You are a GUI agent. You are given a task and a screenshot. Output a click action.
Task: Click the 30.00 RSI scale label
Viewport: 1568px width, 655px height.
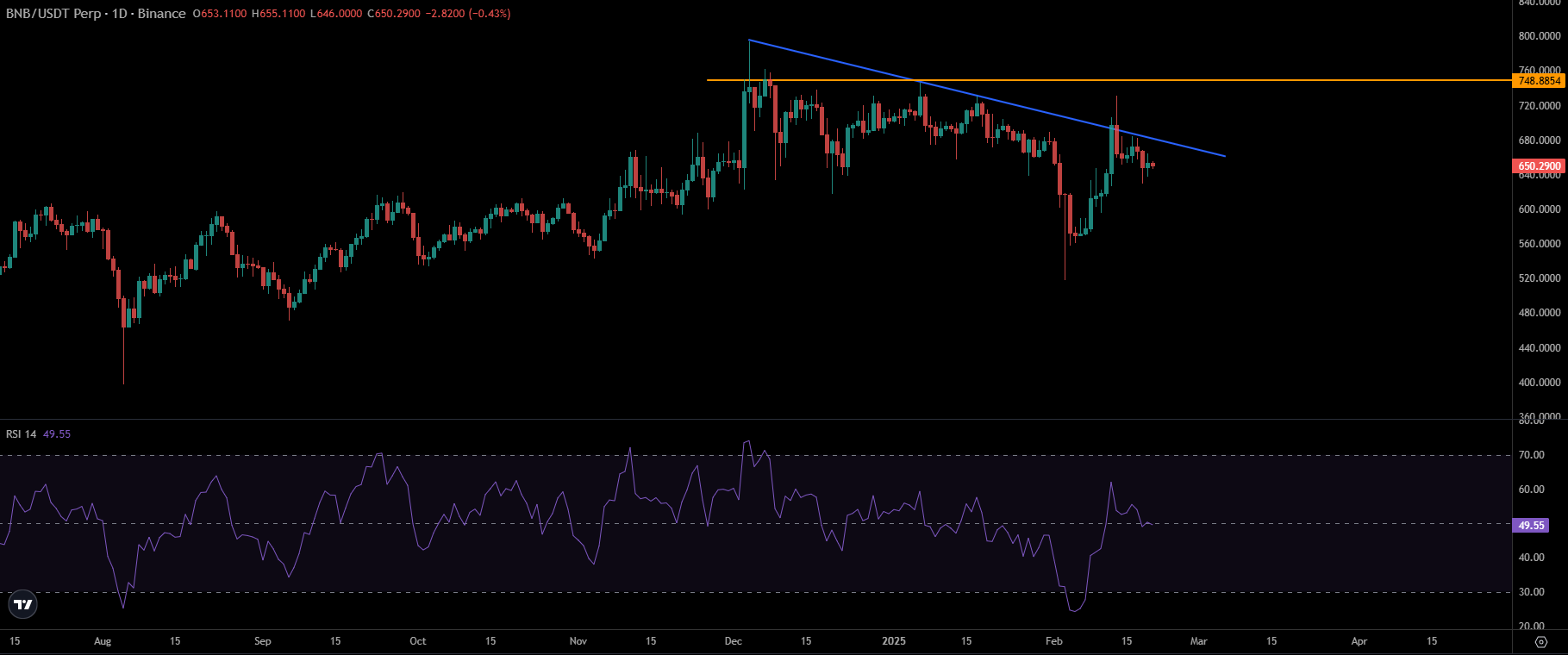click(x=1531, y=592)
